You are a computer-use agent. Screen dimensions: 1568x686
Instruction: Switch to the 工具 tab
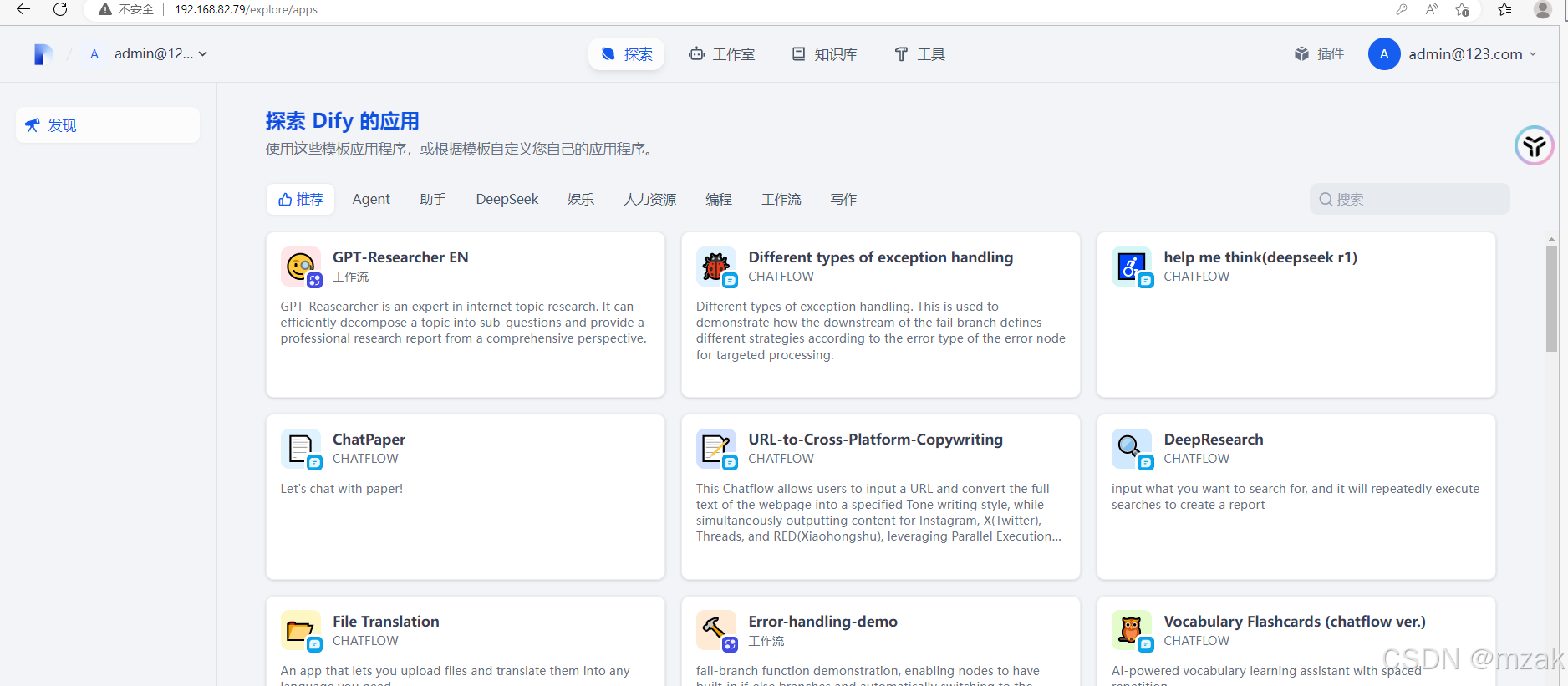click(920, 54)
